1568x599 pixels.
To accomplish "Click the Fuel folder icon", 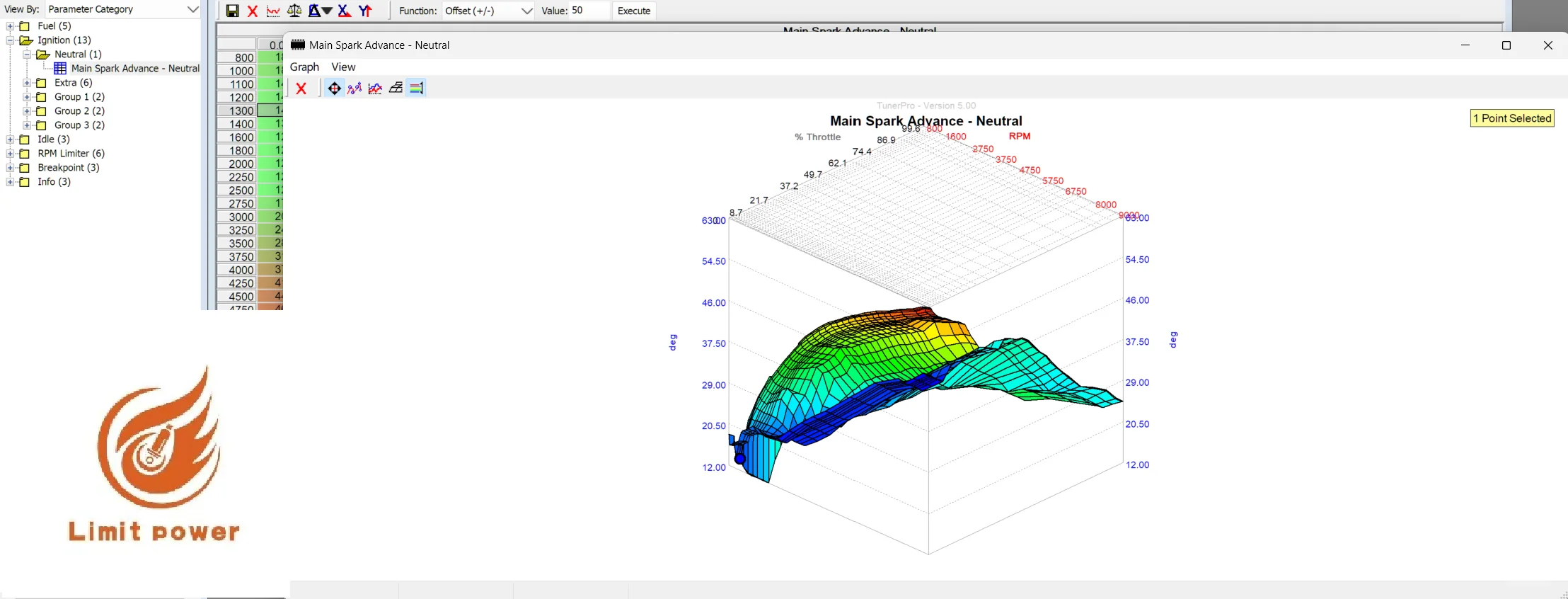I will [x=24, y=26].
